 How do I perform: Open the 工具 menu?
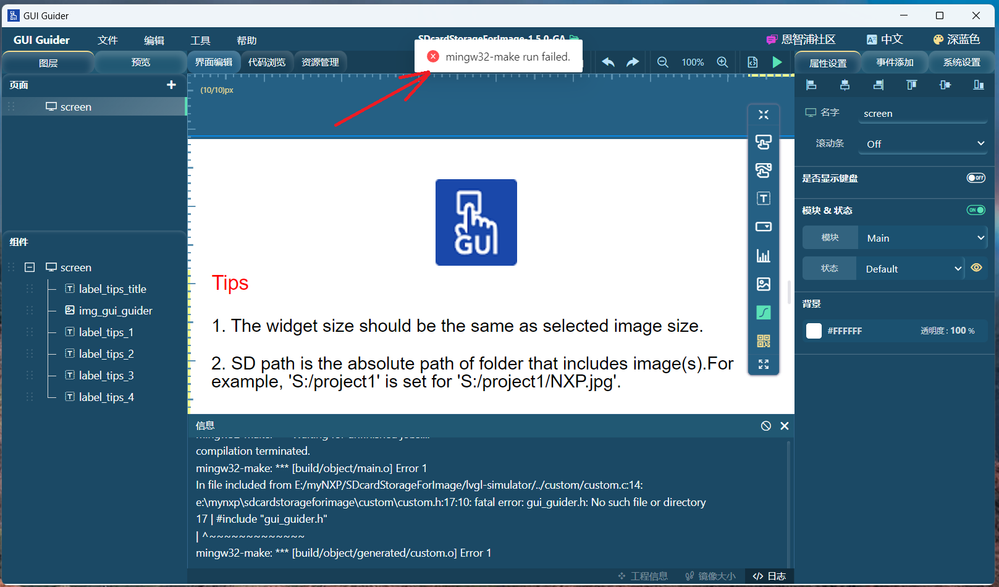(200, 40)
